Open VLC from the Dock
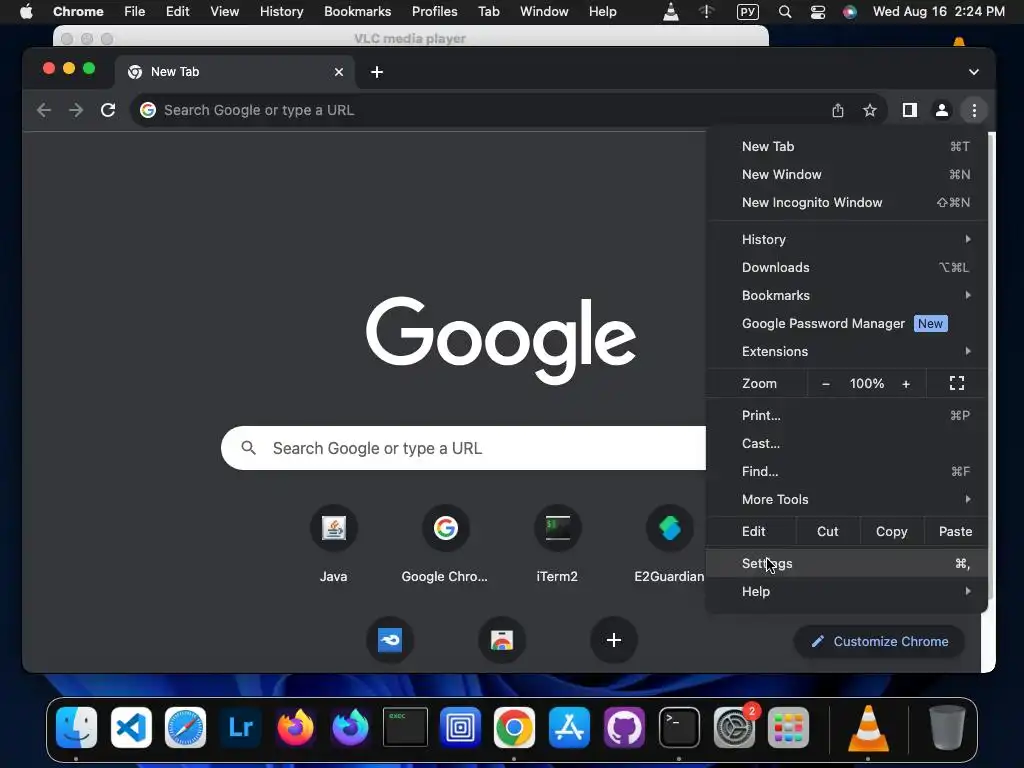1024x768 pixels. click(868, 727)
